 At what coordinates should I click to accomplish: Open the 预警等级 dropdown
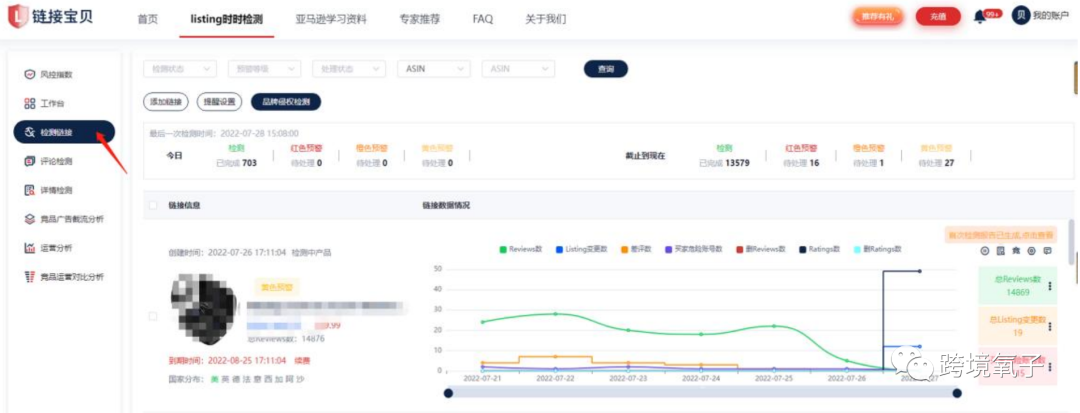(x=264, y=69)
